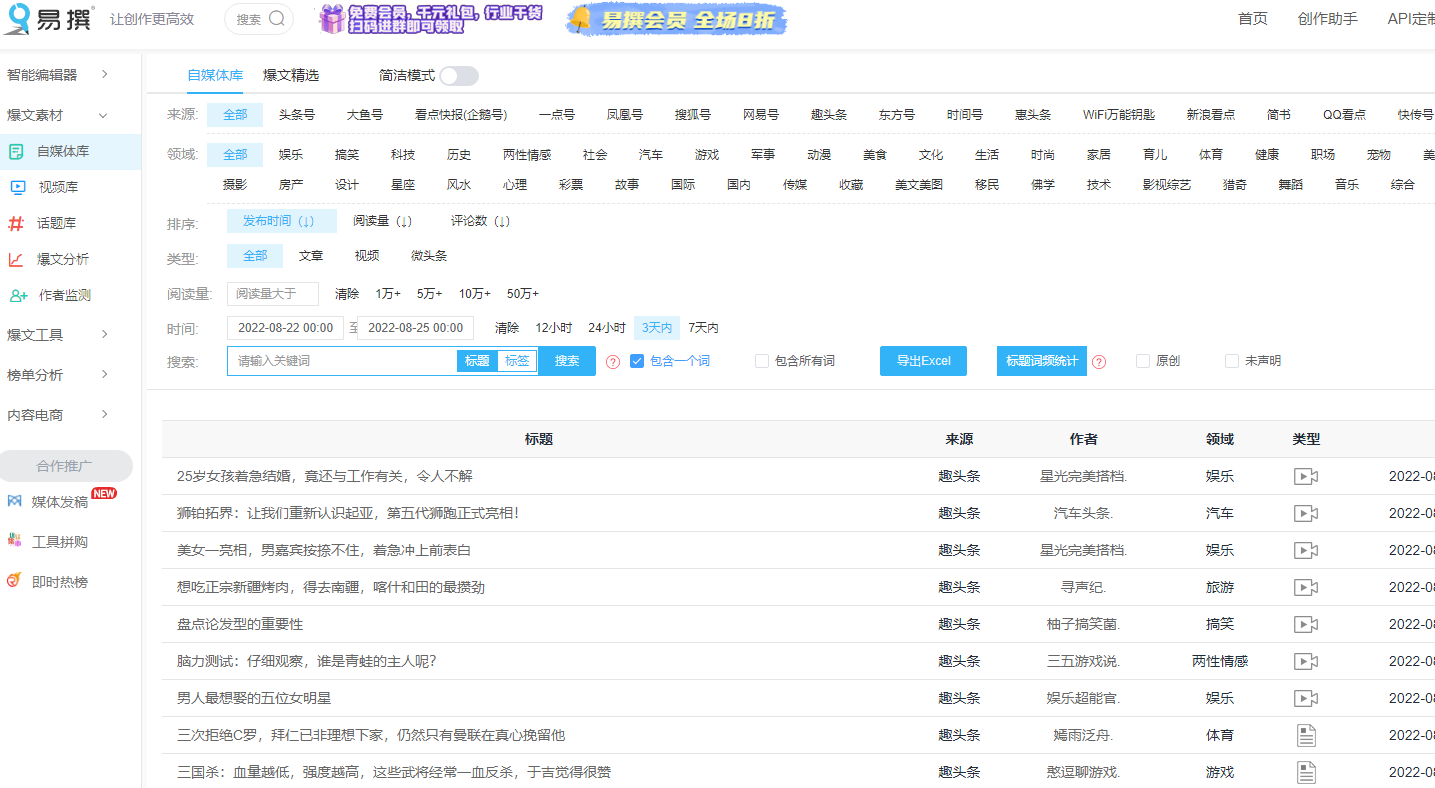This screenshot has height=788, width=1435.
Task: Open the start date picker 2022-08-22
Action: pos(285,328)
